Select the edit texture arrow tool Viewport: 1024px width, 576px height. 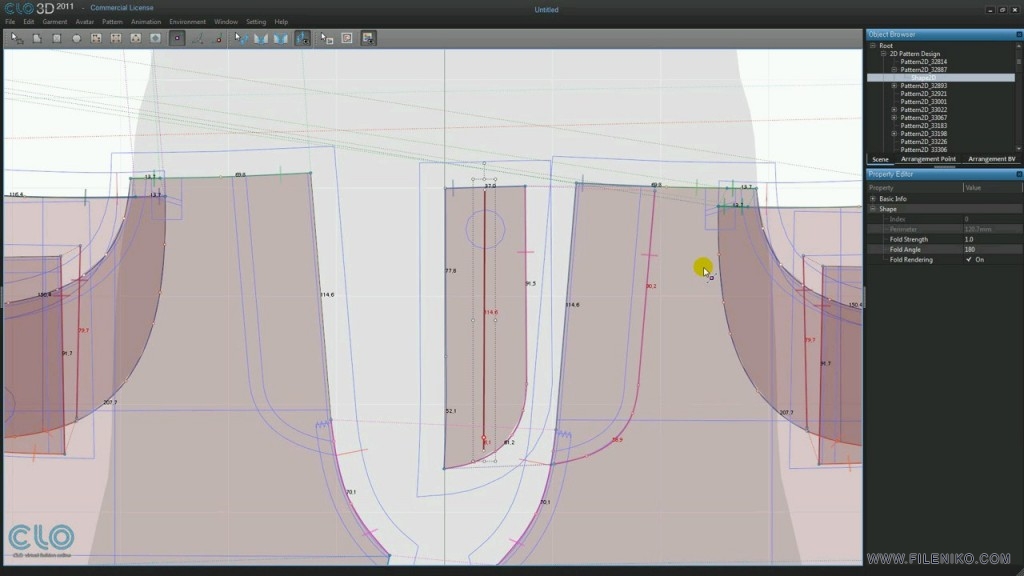click(327, 39)
